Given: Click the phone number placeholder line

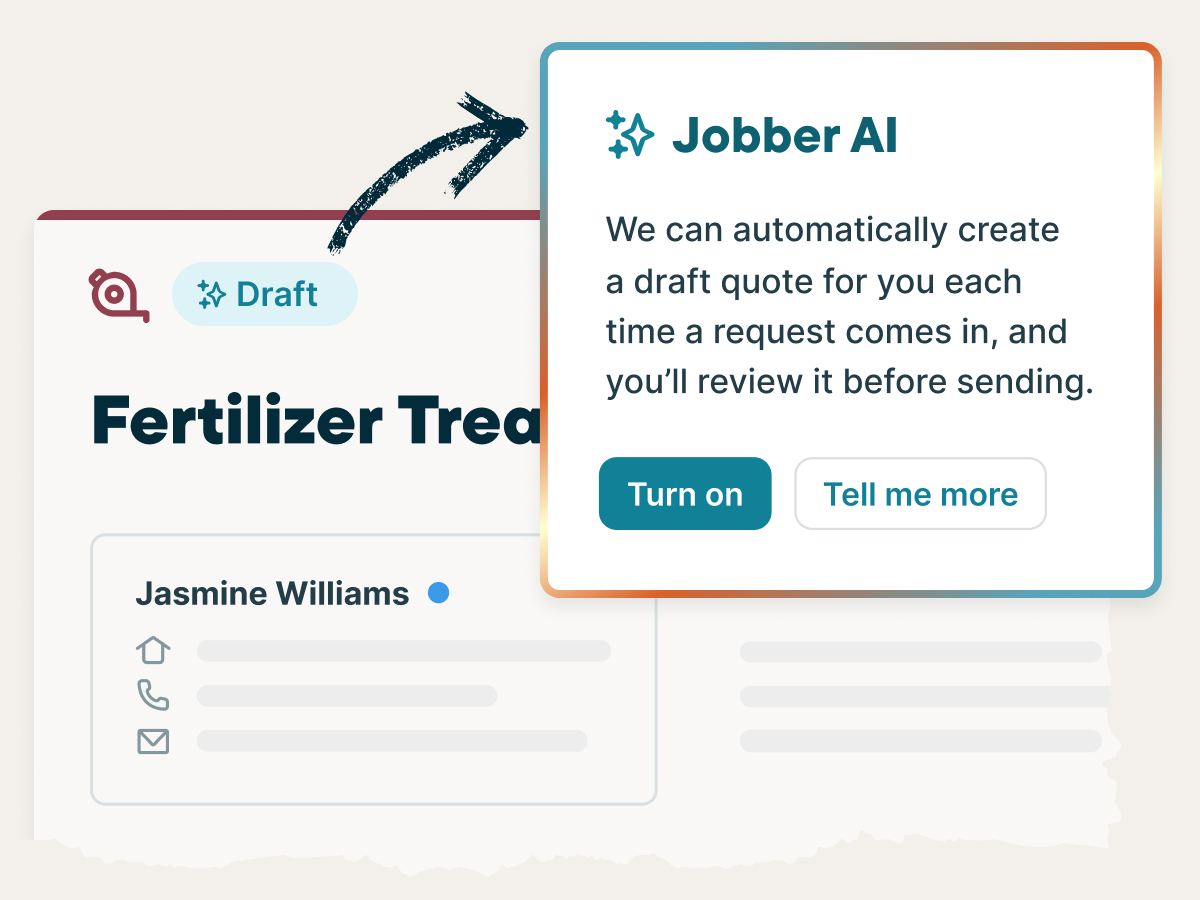Looking at the screenshot, I should pos(346,696).
